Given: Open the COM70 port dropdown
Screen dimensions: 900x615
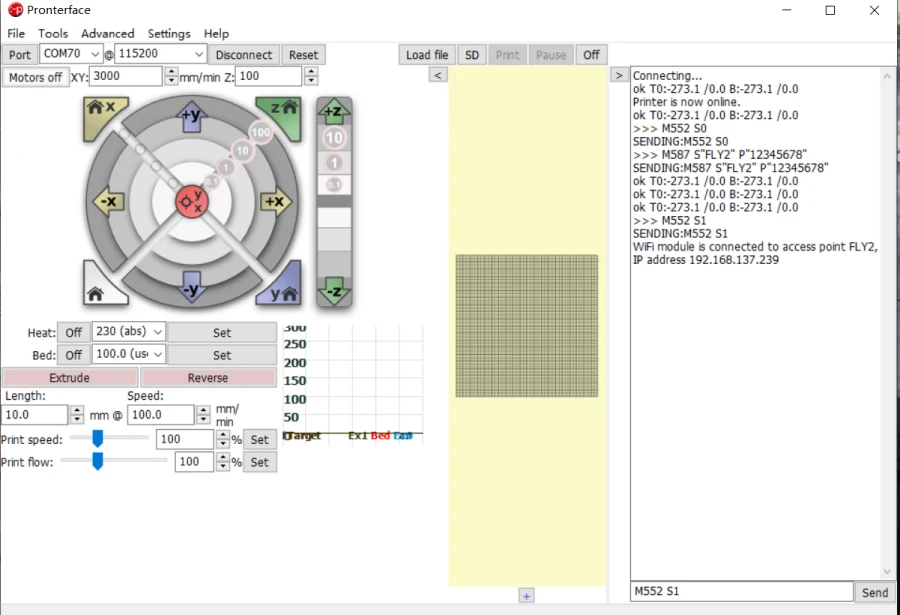Looking at the screenshot, I should coord(95,55).
